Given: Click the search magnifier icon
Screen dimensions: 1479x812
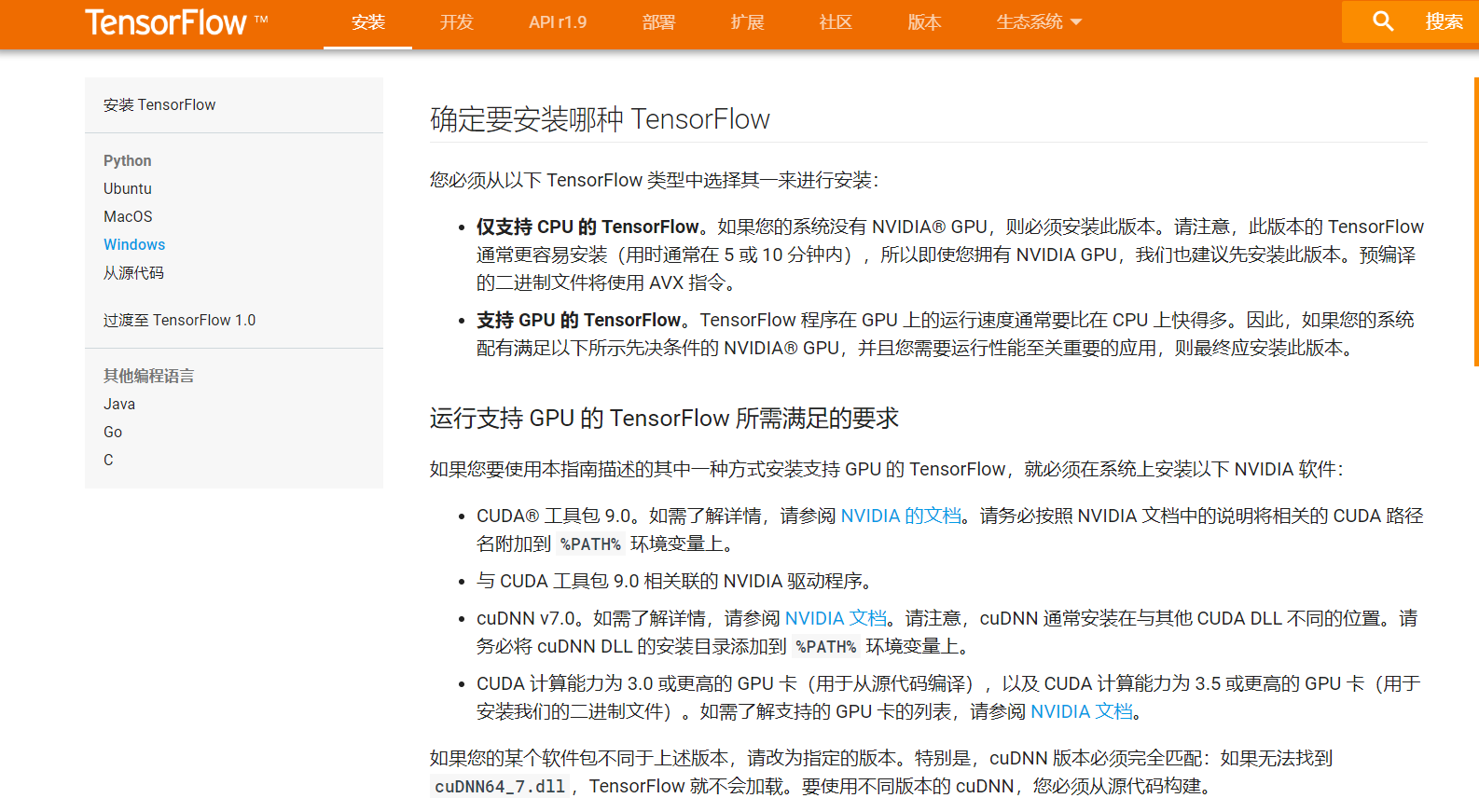Looking at the screenshot, I should tap(1383, 21).
